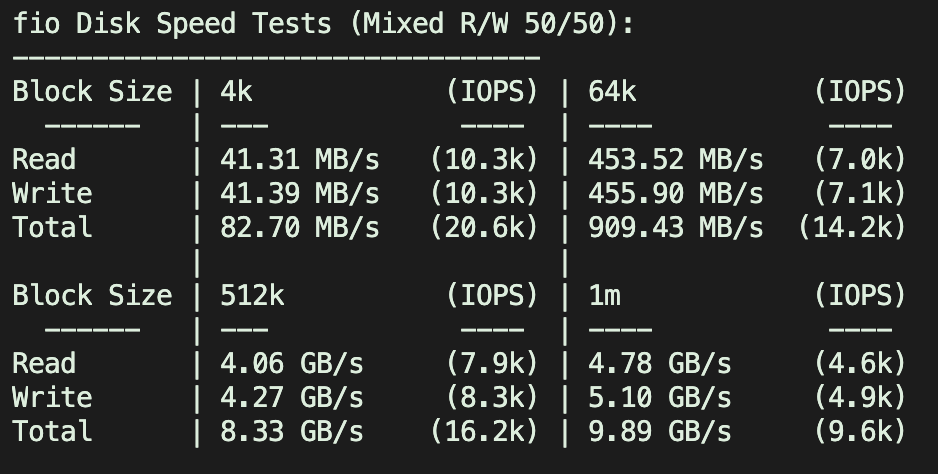The height and width of the screenshot is (474, 938).
Task: Click the 4.27 GB/s write speed value
Action: (291, 398)
